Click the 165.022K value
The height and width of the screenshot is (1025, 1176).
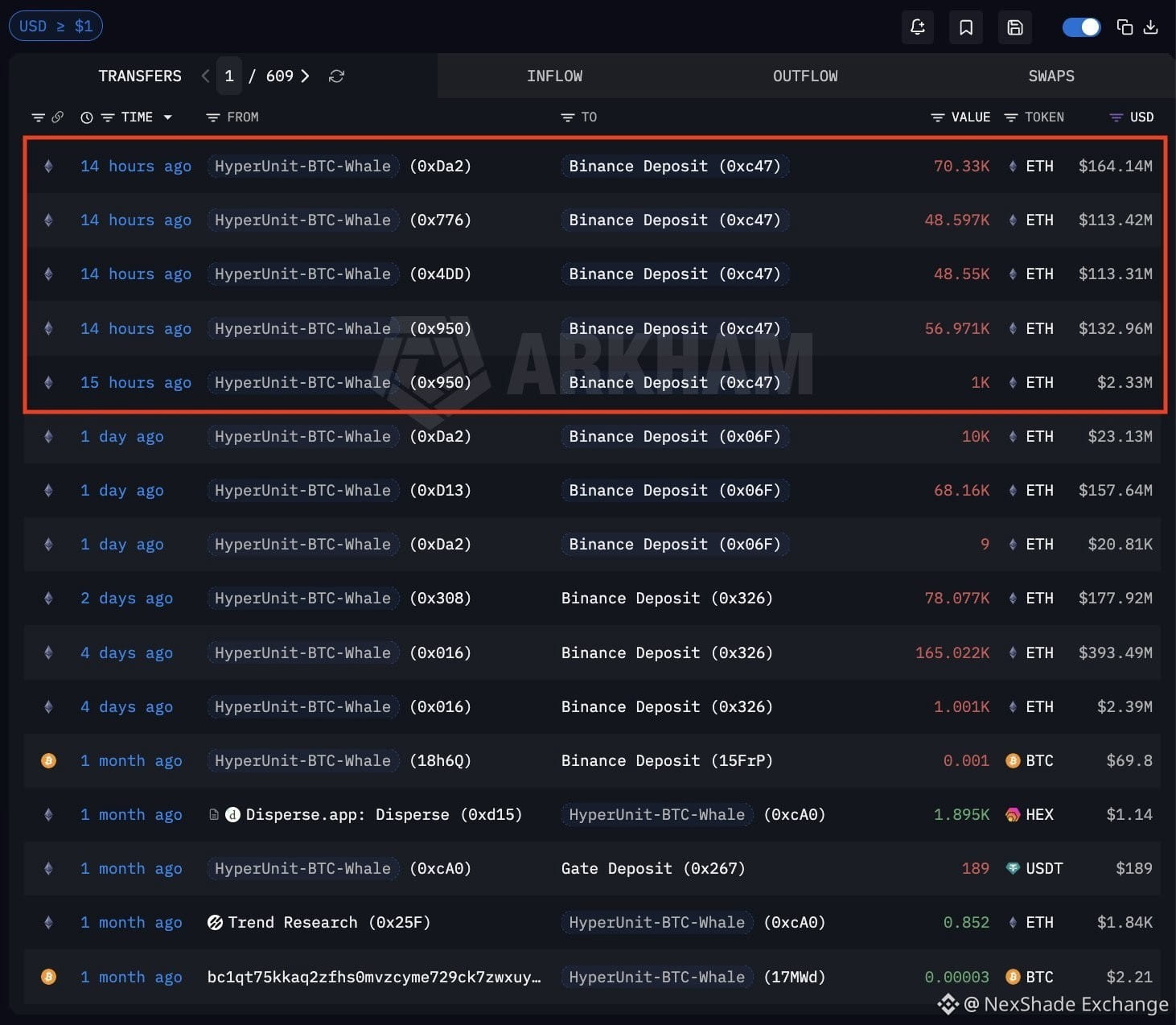tap(952, 652)
